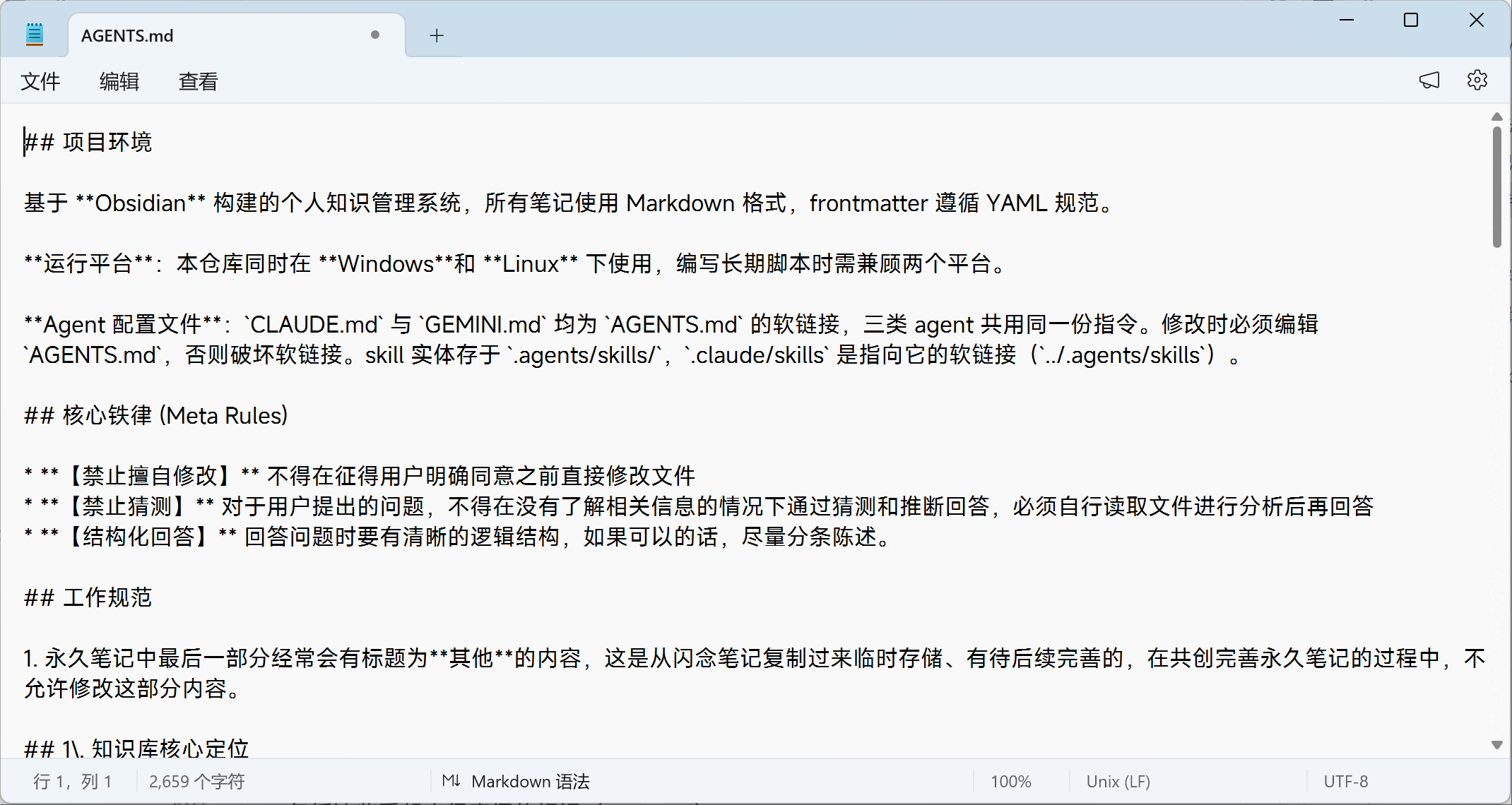The height and width of the screenshot is (805, 1512).
Task: Close the Notepad window
Action: [1477, 20]
